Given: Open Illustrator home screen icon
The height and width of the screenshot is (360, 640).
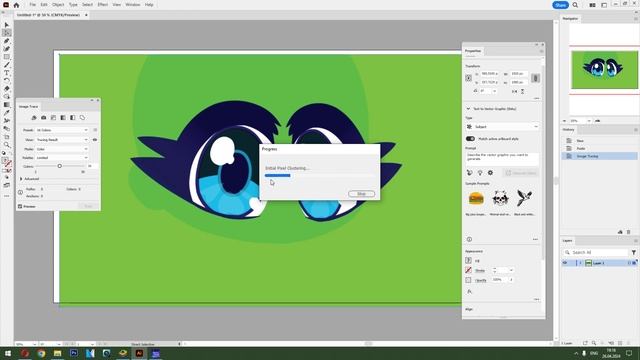Looking at the screenshot, I should [16, 5].
